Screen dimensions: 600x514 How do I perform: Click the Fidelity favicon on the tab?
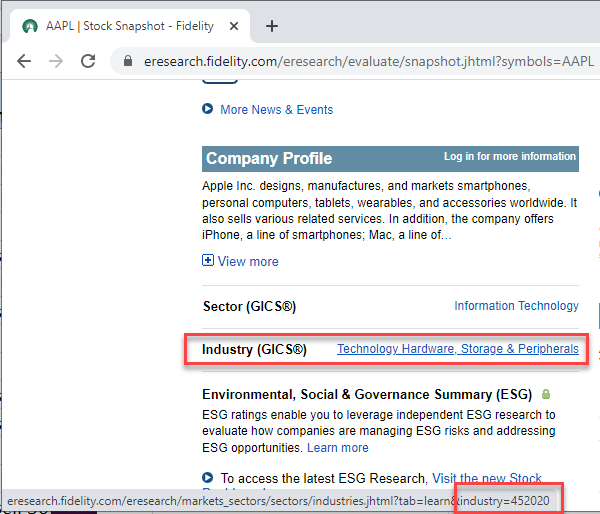click(x=30, y=26)
